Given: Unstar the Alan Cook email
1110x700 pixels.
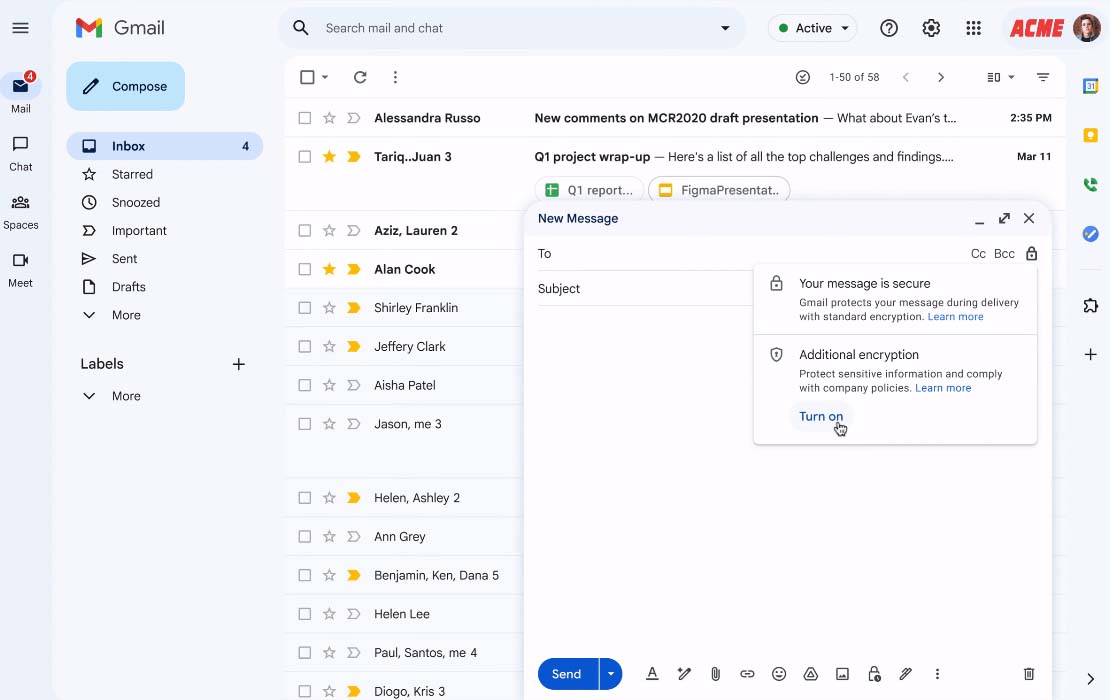Looking at the screenshot, I should pyautogui.click(x=329, y=269).
